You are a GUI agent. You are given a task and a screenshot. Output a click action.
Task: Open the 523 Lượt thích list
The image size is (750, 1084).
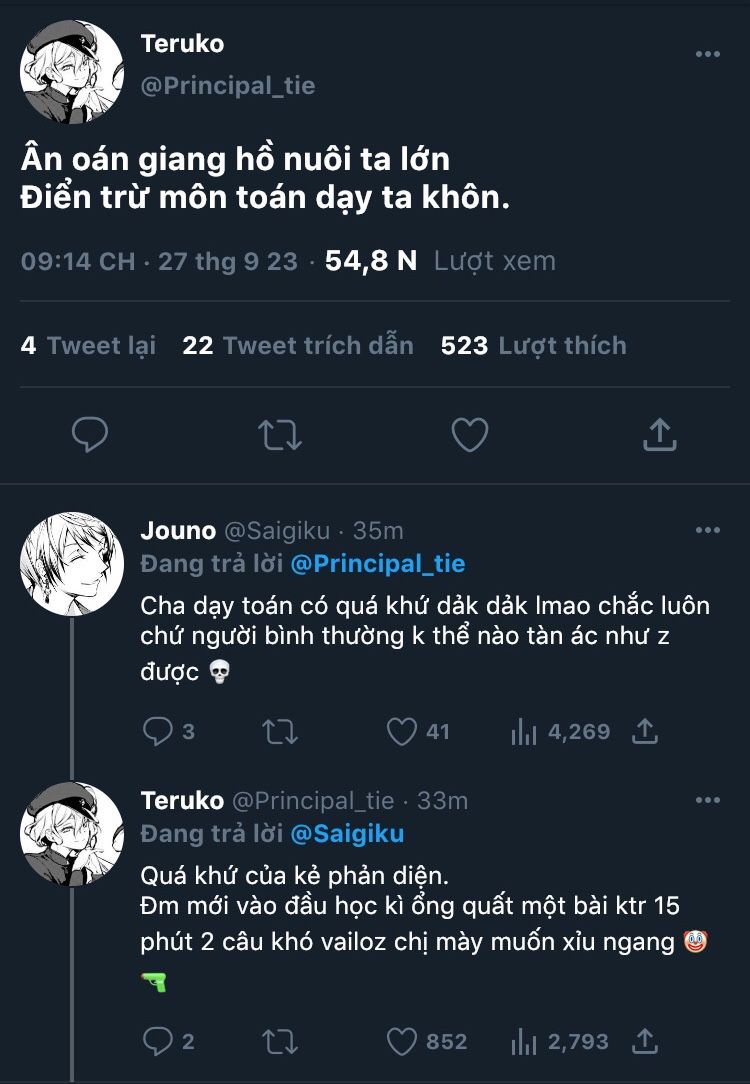[x=533, y=346]
